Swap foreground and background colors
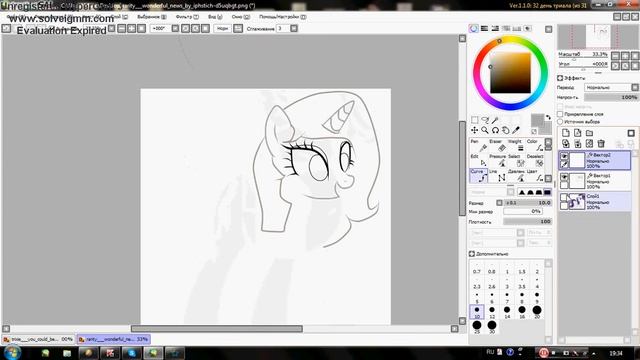 click(x=548, y=117)
